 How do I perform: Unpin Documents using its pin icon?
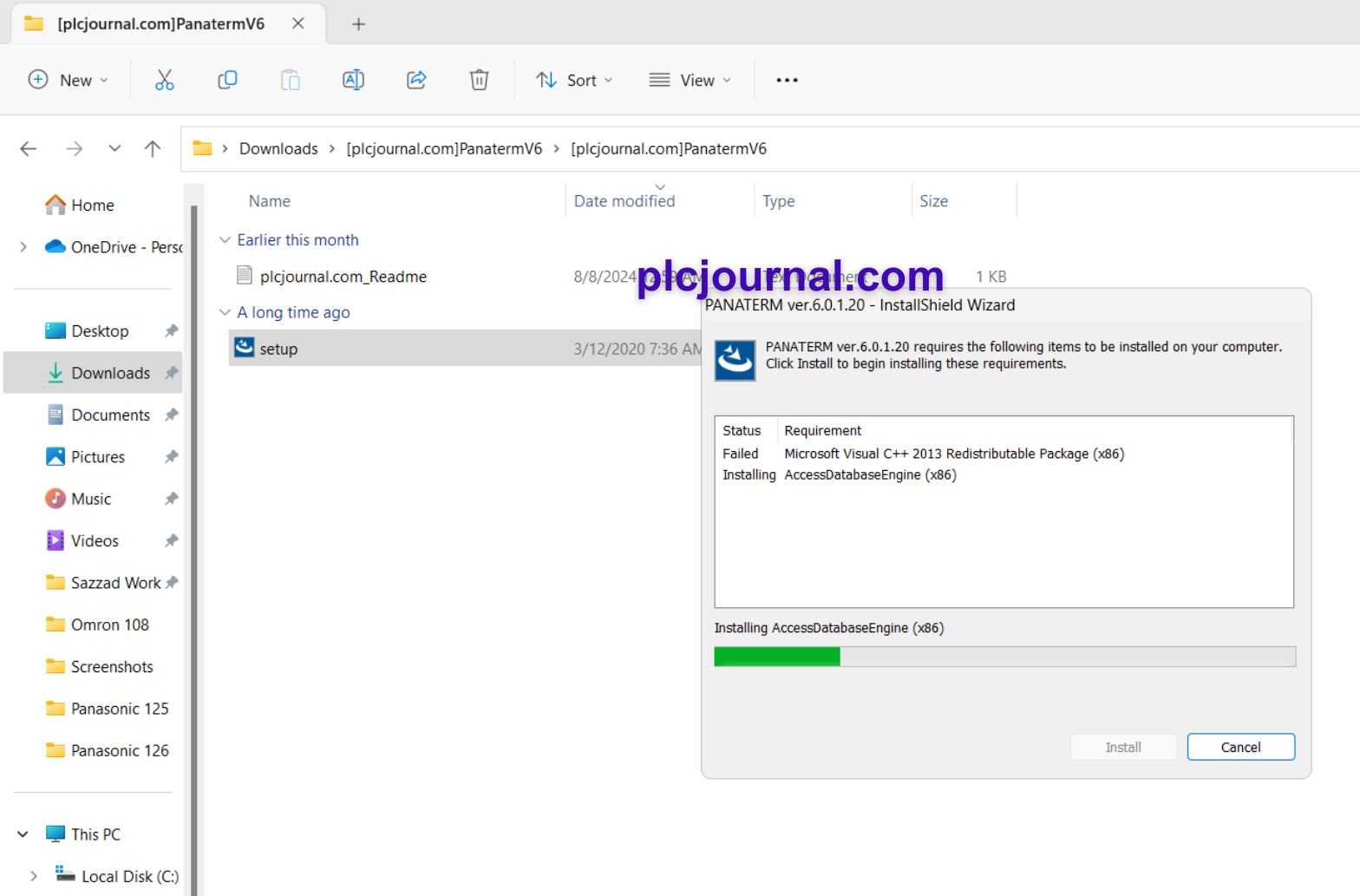(171, 415)
